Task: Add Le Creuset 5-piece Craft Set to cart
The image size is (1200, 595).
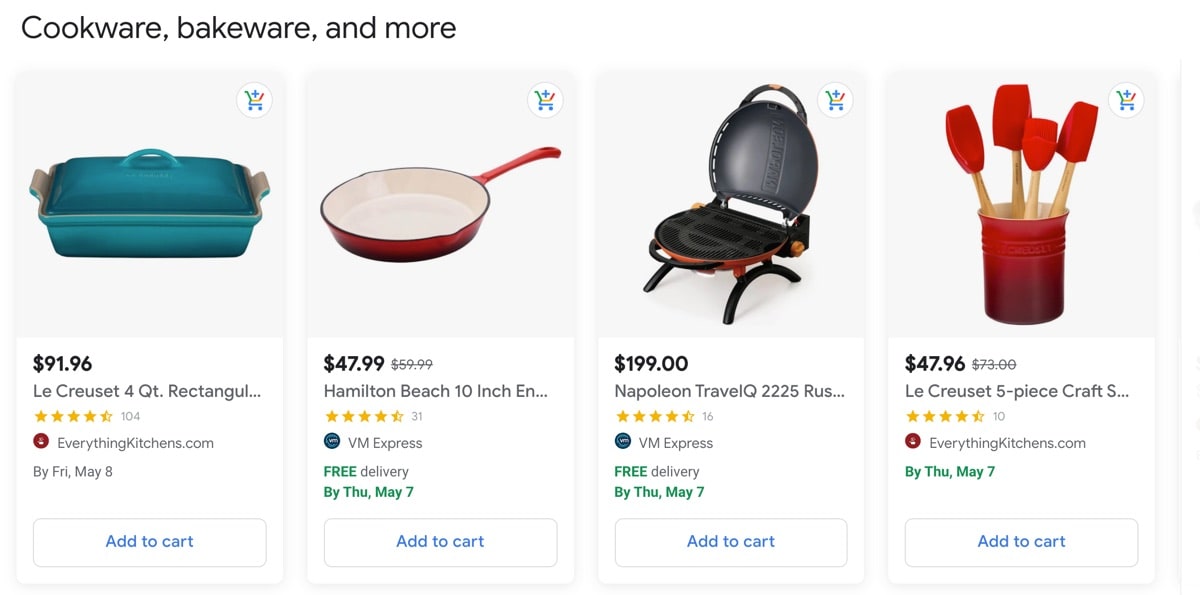Action: [1021, 542]
